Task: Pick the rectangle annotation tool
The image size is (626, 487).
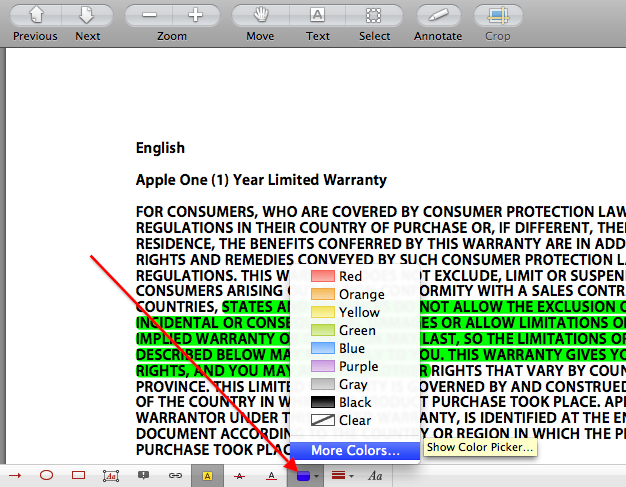Action: pos(78,475)
